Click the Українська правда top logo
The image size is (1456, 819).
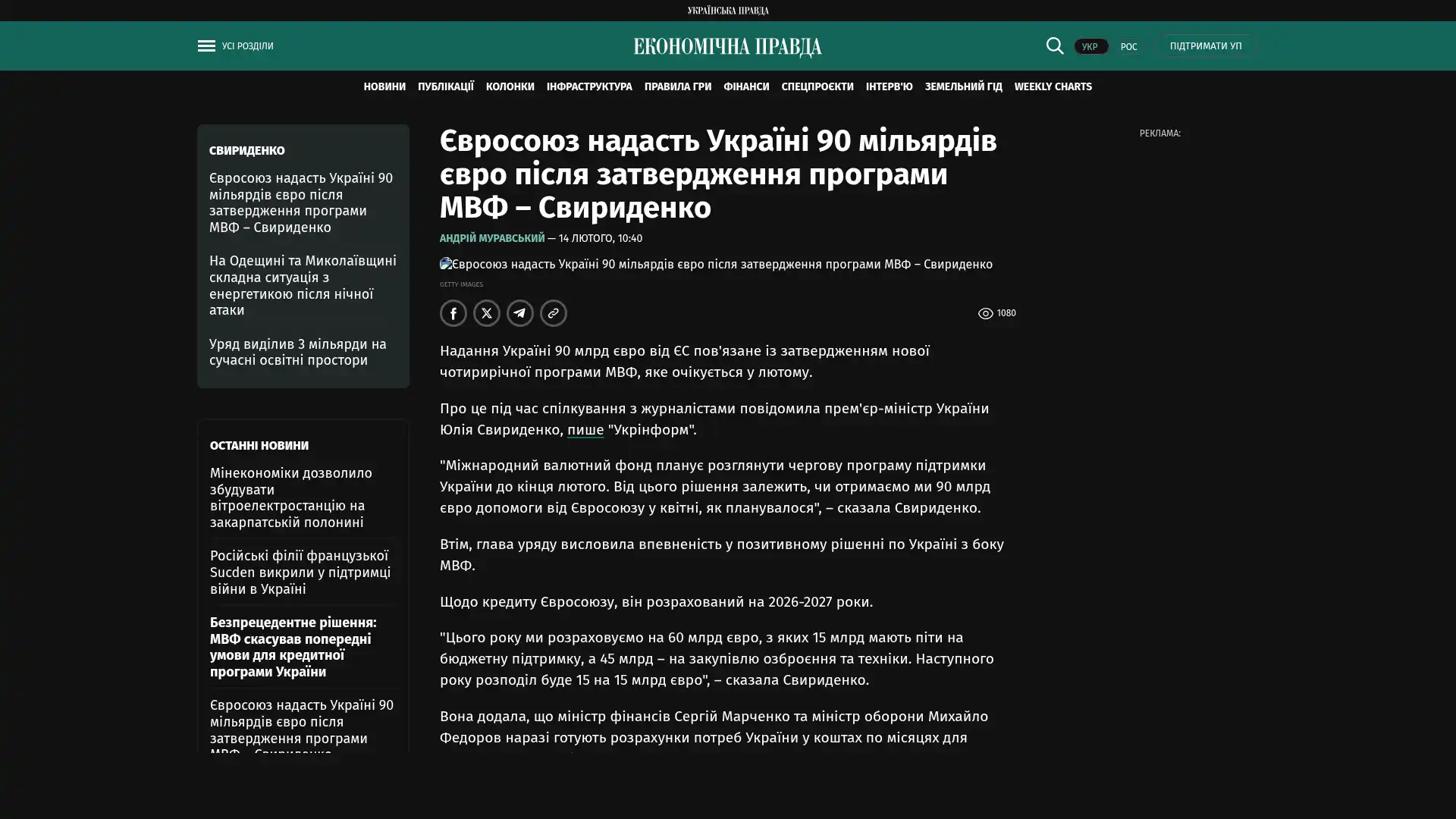click(727, 11)
